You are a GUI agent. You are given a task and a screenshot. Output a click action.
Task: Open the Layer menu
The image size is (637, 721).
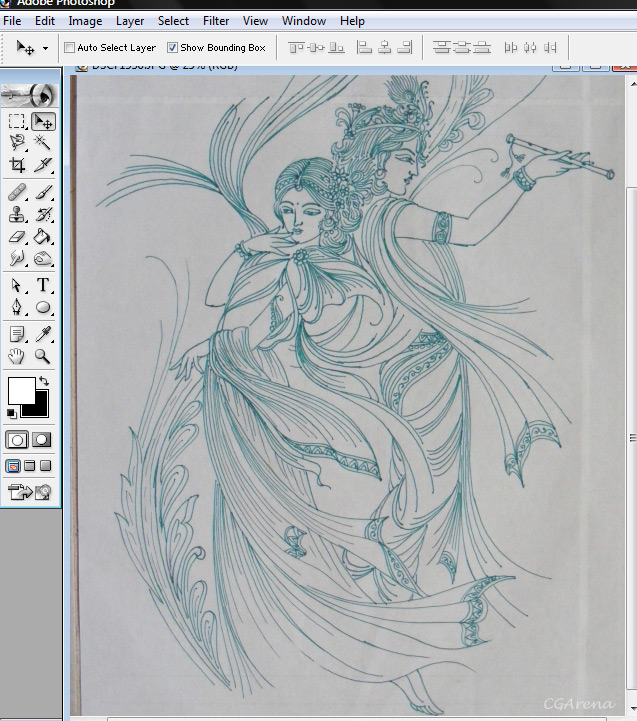point(130,21)
